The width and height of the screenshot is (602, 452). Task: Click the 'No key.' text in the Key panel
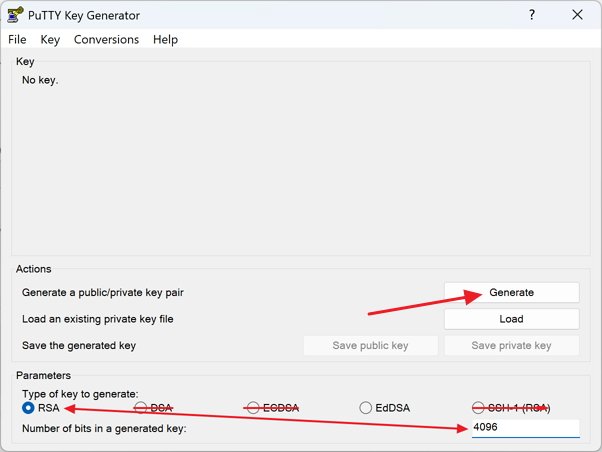(40, 80)
